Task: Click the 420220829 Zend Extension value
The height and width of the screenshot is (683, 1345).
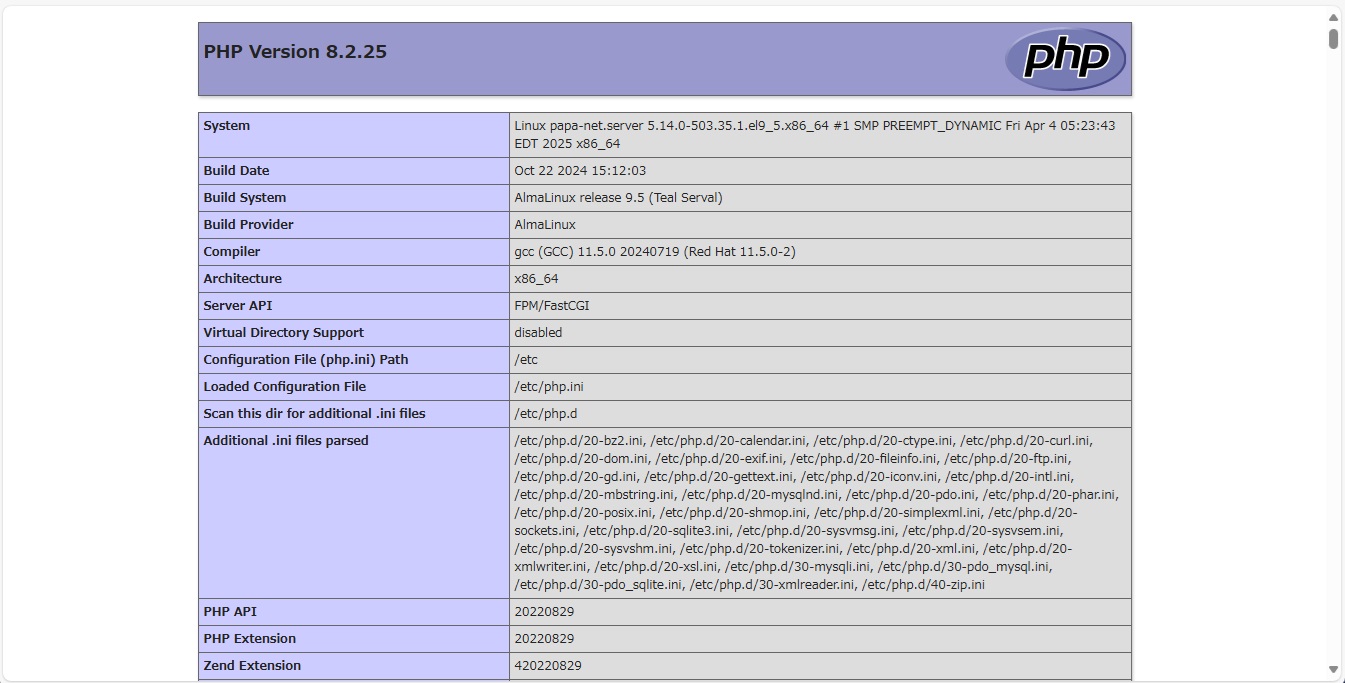Action: click(x=548, y=666)
